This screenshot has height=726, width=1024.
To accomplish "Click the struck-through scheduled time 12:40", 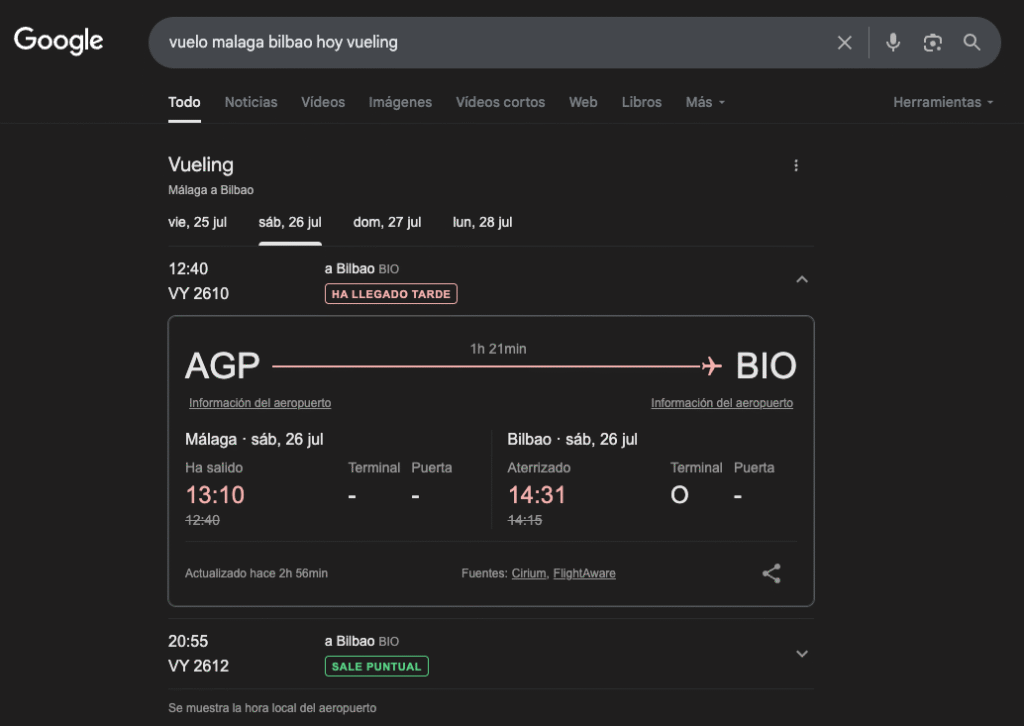I will point(202,520).
